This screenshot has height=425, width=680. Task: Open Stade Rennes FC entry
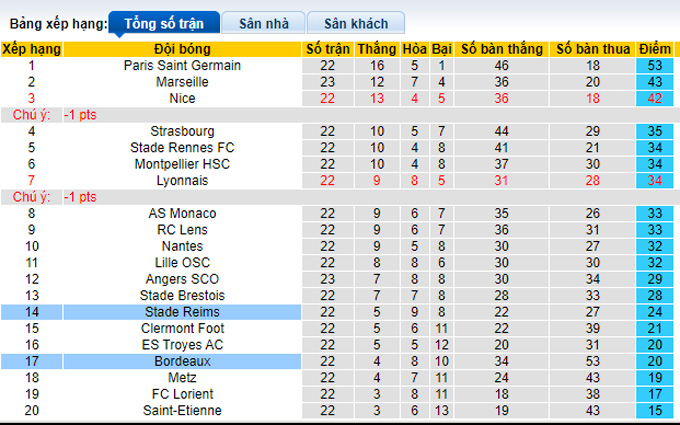tap(182, 148)
